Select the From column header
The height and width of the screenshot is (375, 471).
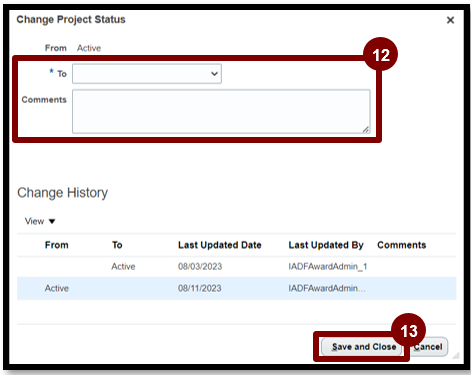point(57,245)
